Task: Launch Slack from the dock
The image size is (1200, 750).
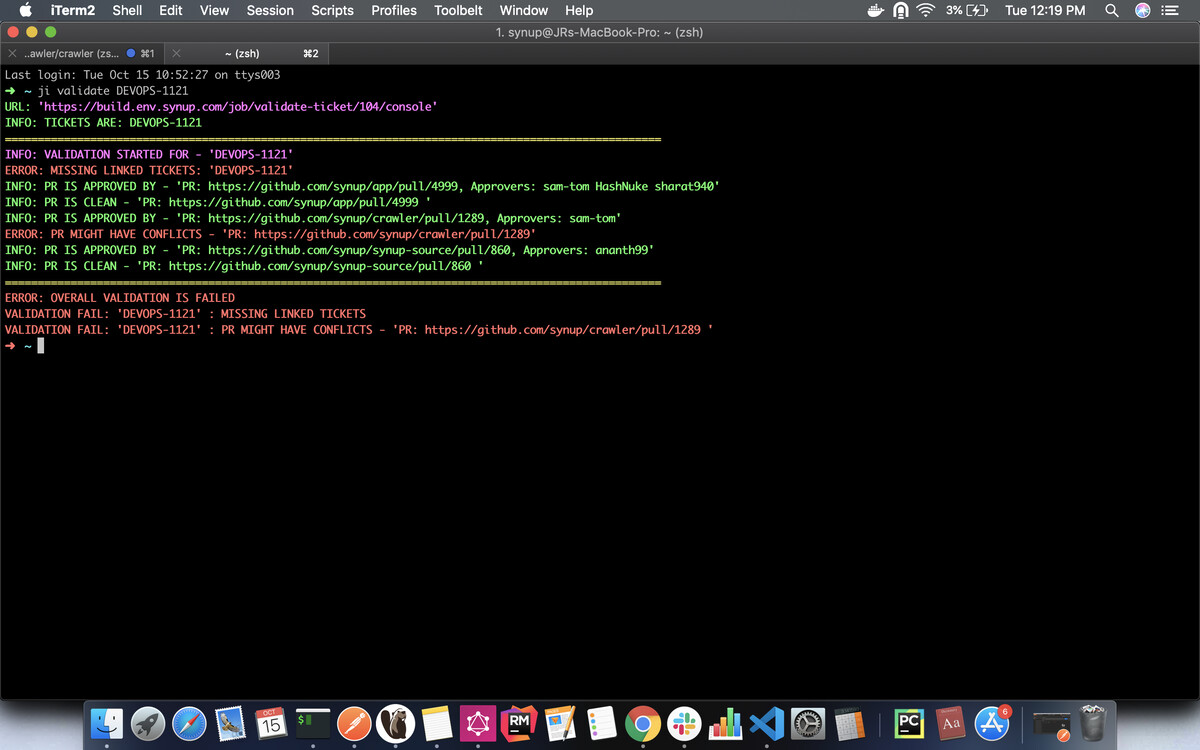Action: point(686,722)
